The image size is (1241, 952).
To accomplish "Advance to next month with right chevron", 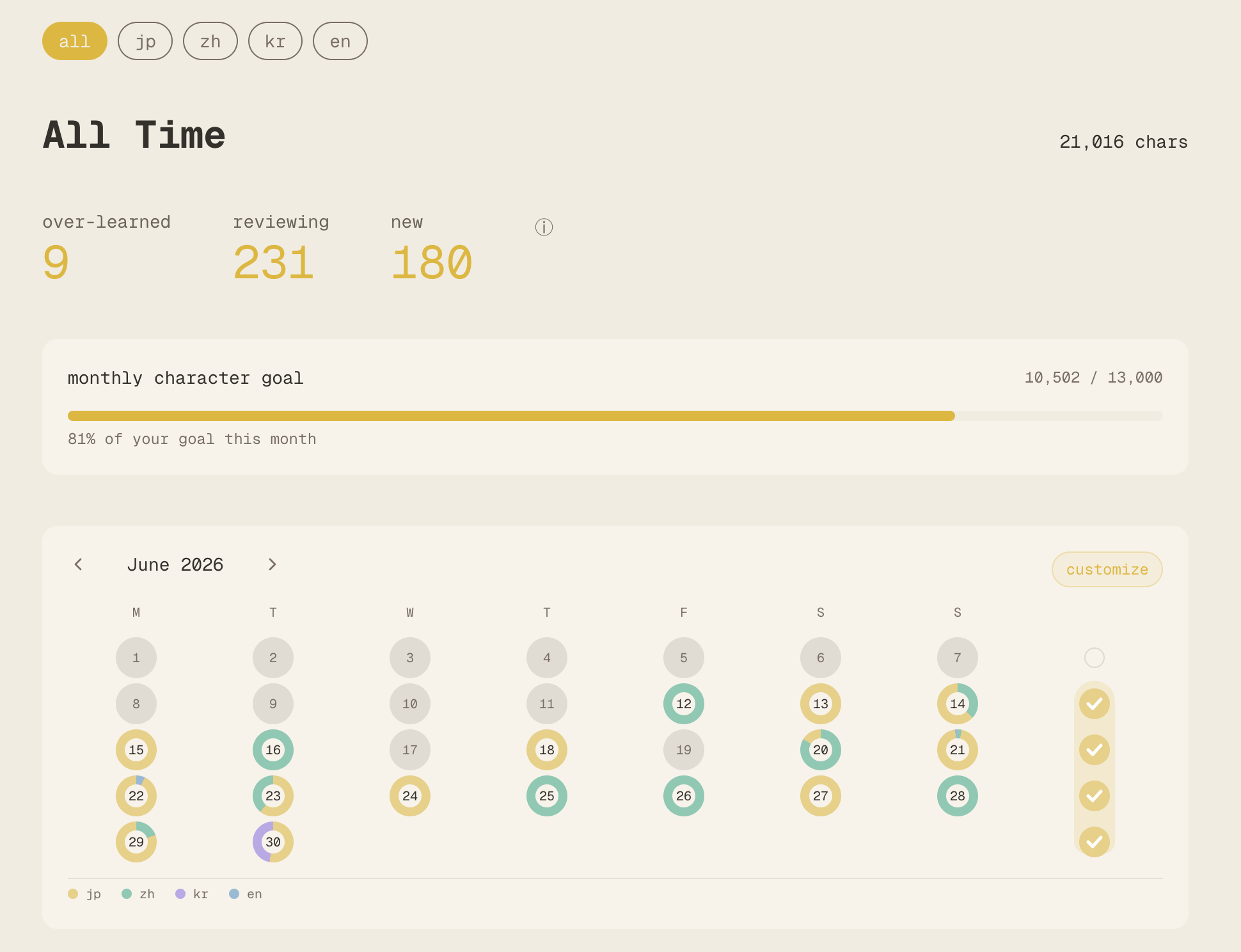I will click(x=272, y=564).
